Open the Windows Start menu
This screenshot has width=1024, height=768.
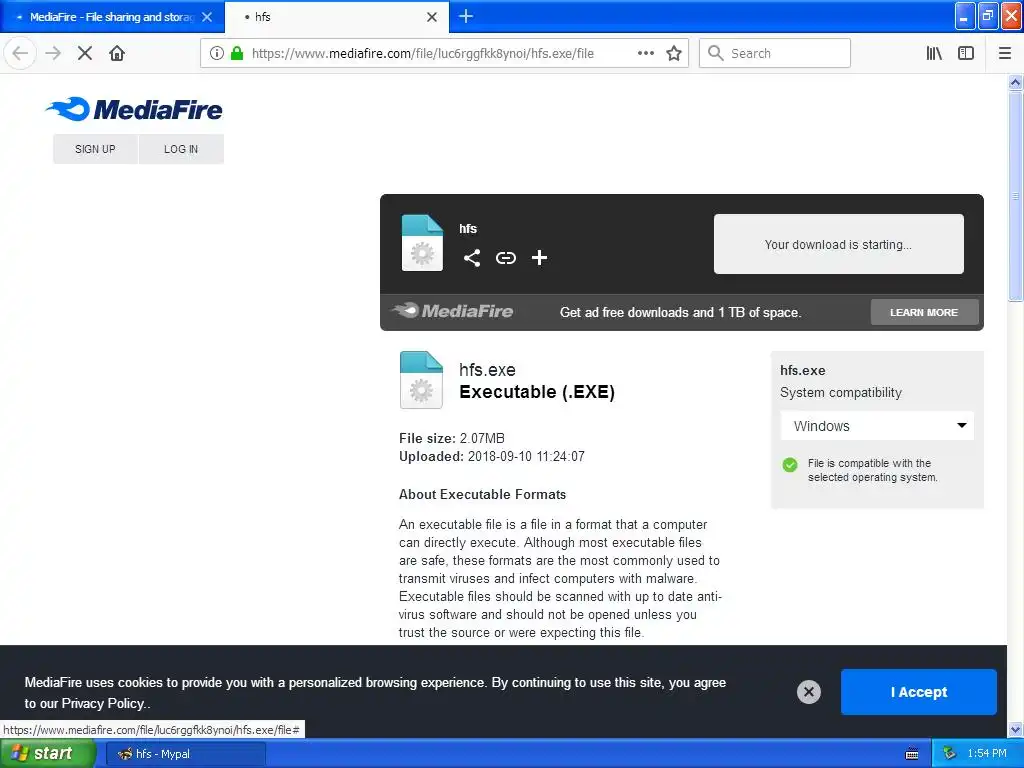coord(47,754)
